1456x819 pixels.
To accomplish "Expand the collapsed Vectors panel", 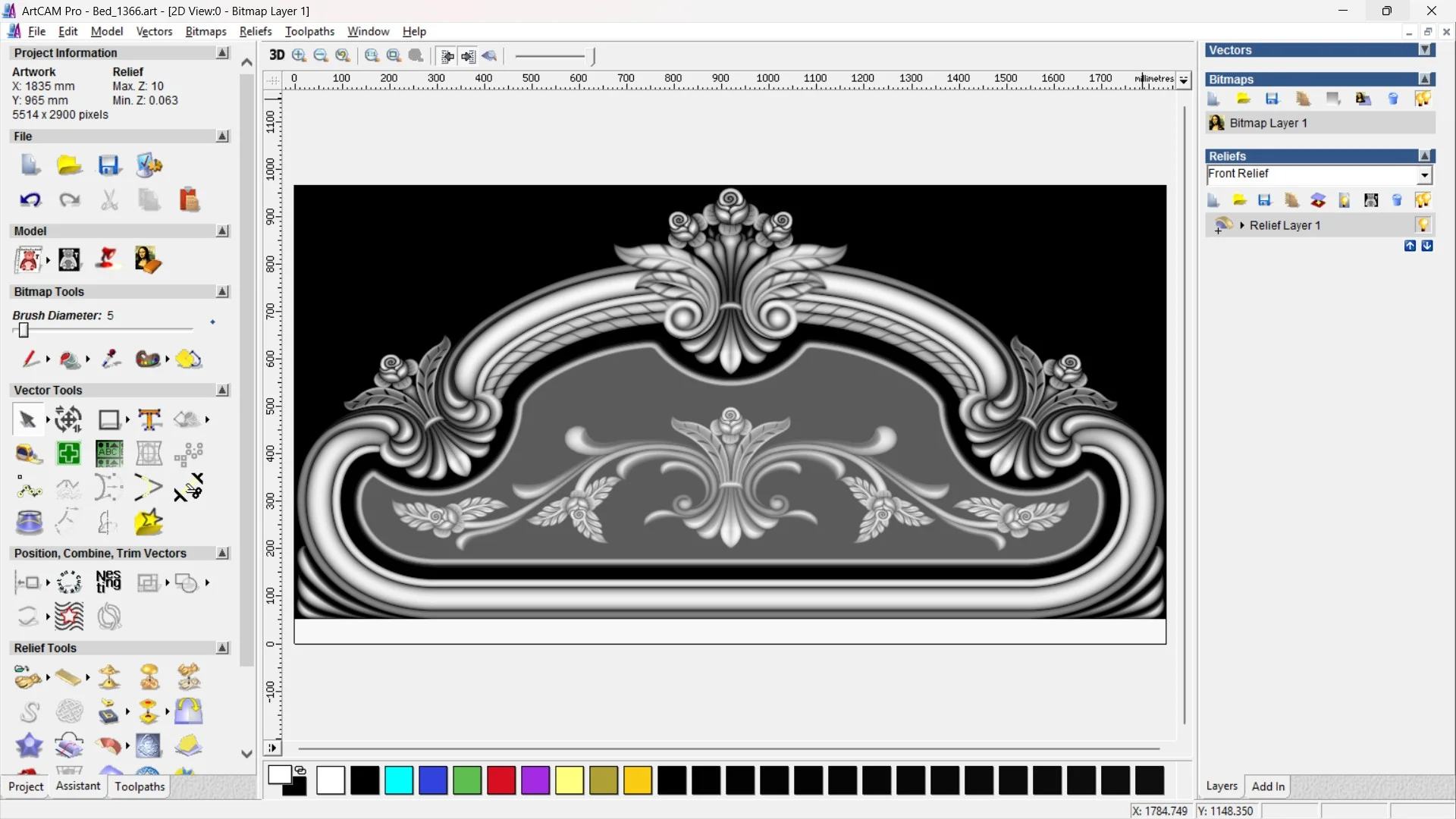I will 1425,50.
